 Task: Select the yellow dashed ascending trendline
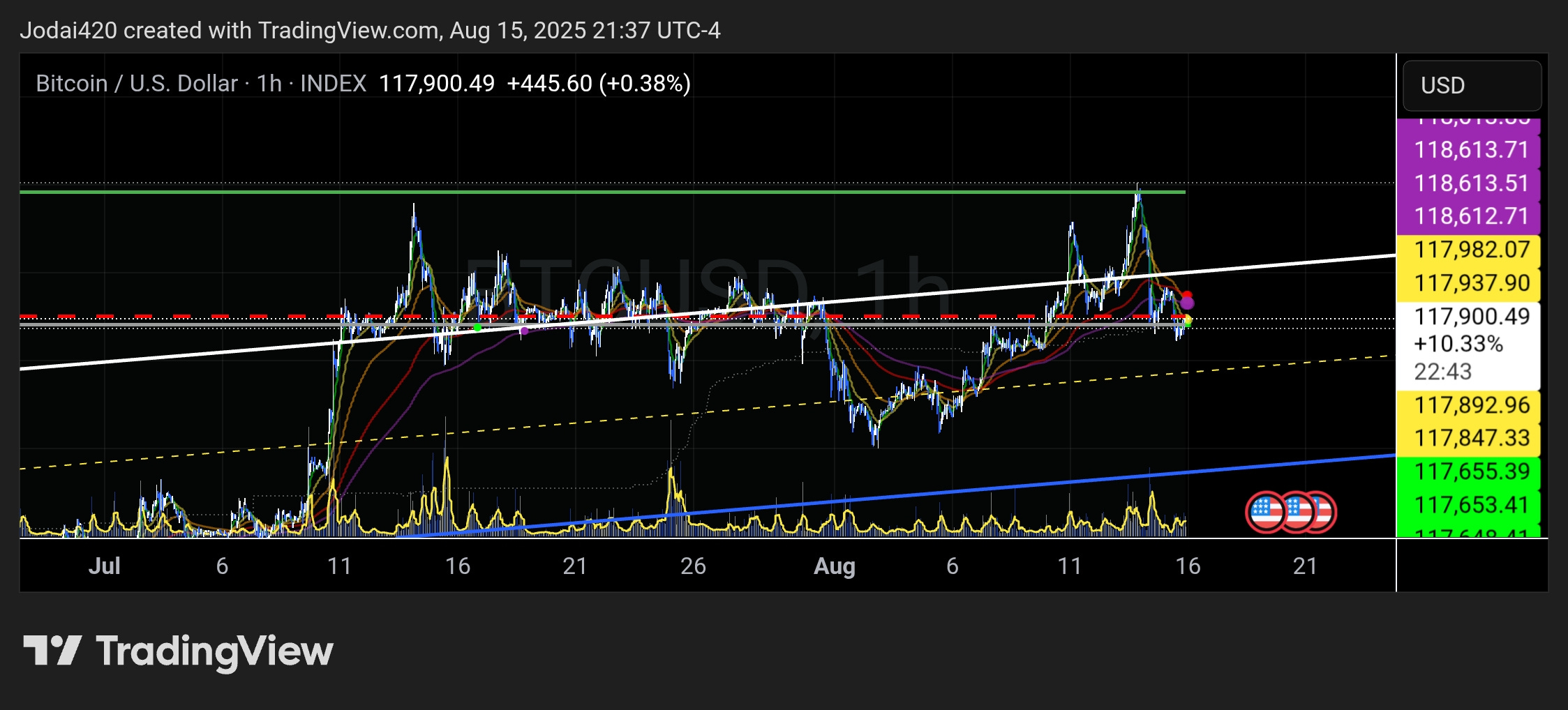pos(708,412)
